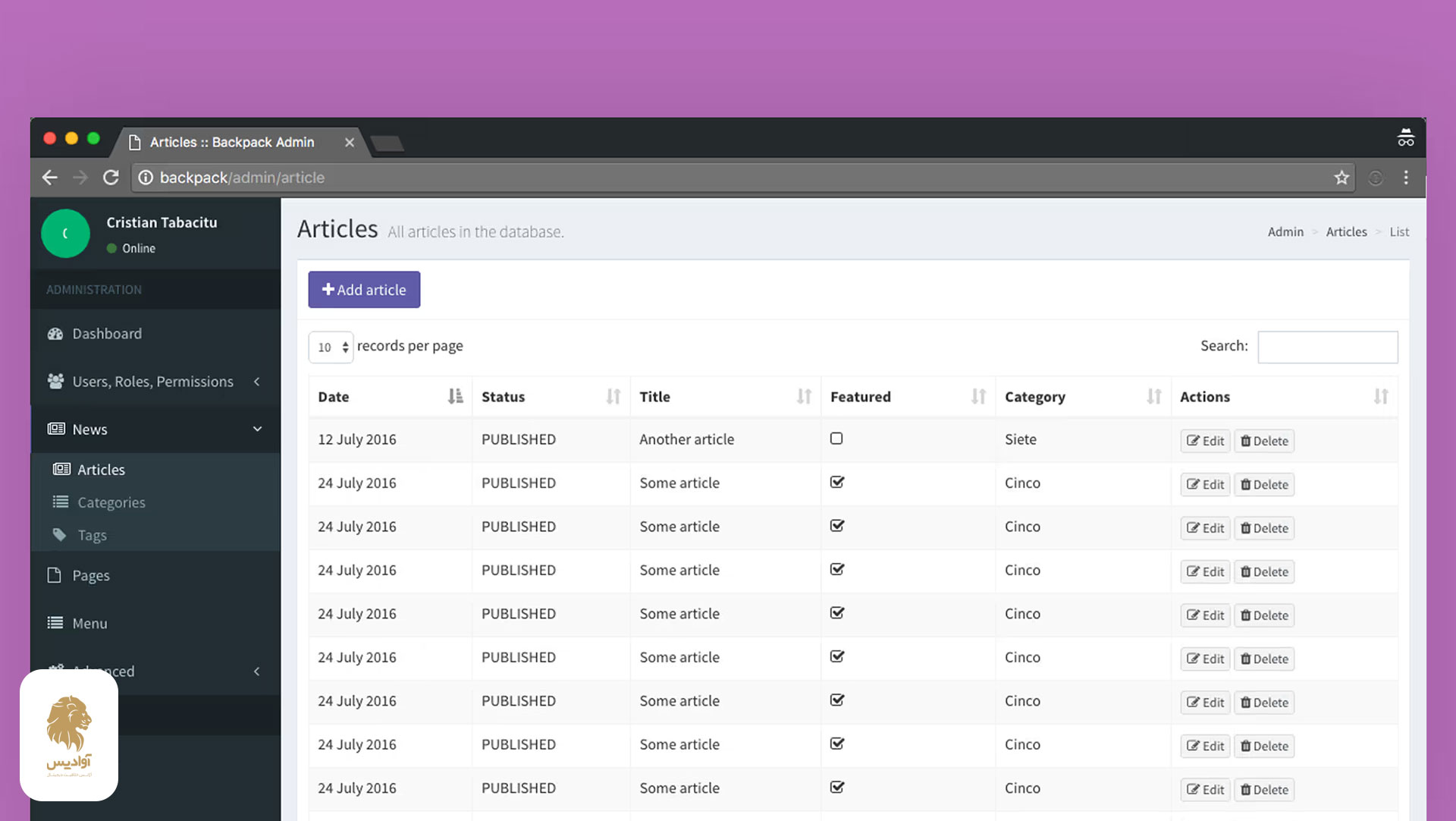The height and width of the screenshot is (821, 1456).
Task: Click Edit in the fifth table row
Action: (x=1205, y=615)
